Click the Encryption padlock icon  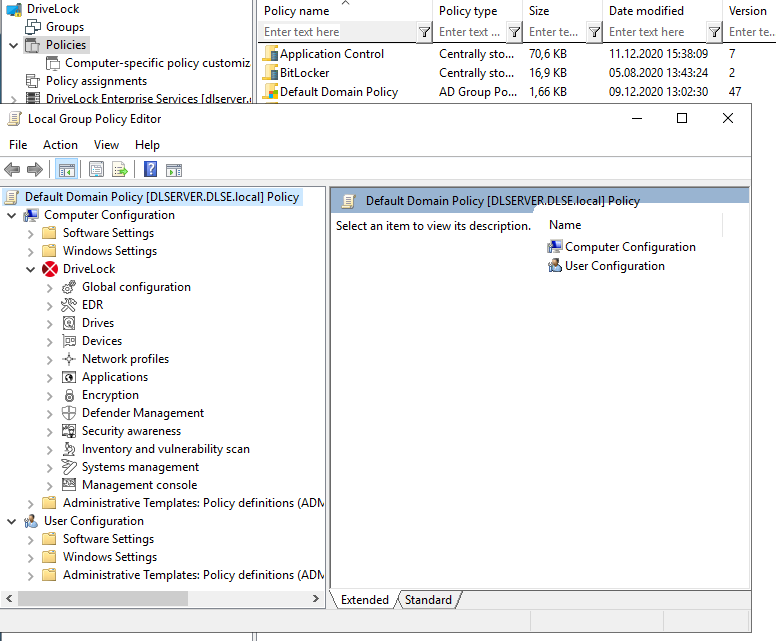pos(69,395)
